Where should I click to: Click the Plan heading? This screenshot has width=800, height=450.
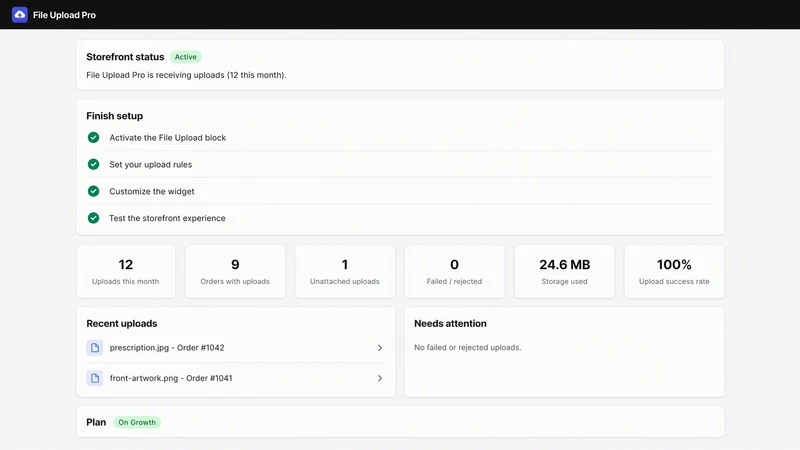[96, 422]
